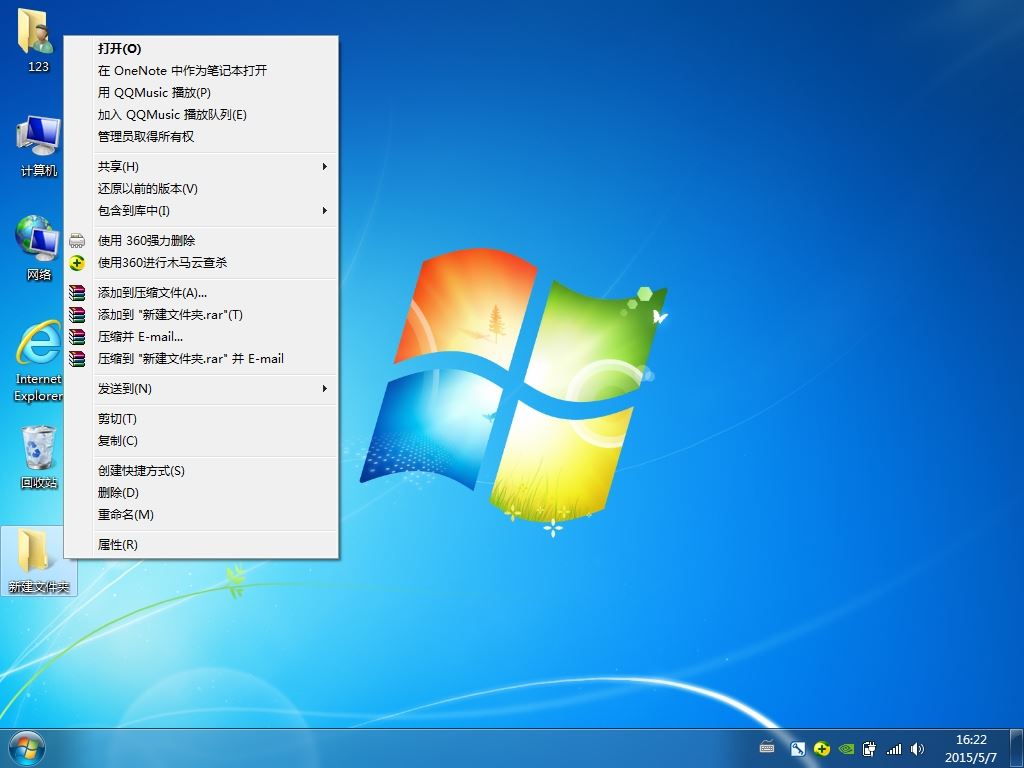This screenshot has width=1024, height=768.
Task: Click the WinRAR icon beside 添加到压缩文件(A)
Action: [x=77, y=293]
